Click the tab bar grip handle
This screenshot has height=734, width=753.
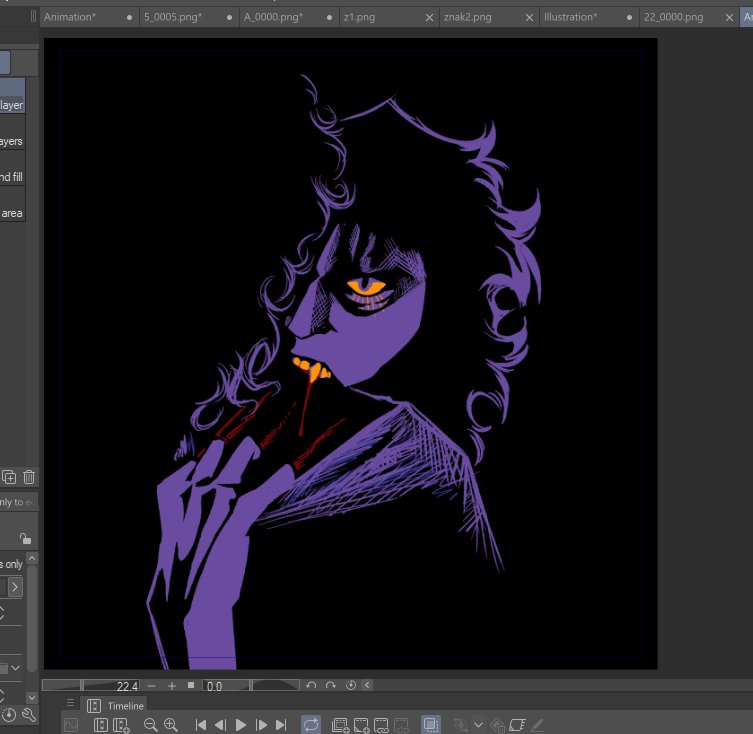point(33,17)
